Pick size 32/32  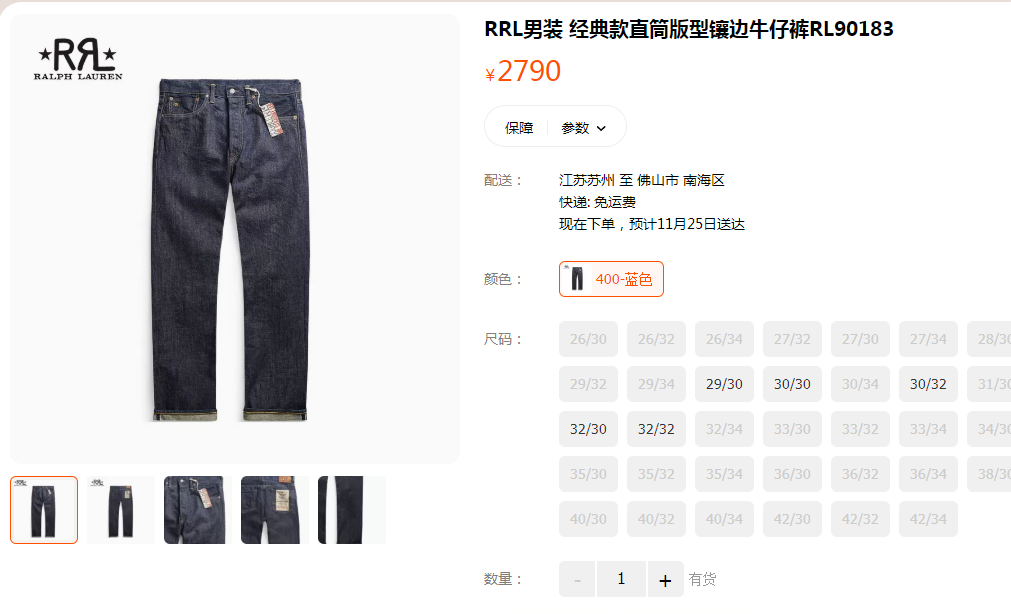656,430
